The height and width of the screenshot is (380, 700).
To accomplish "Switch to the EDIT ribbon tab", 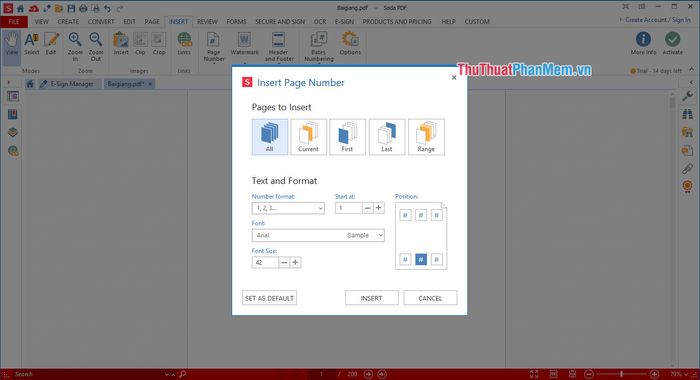I will 129,21.
